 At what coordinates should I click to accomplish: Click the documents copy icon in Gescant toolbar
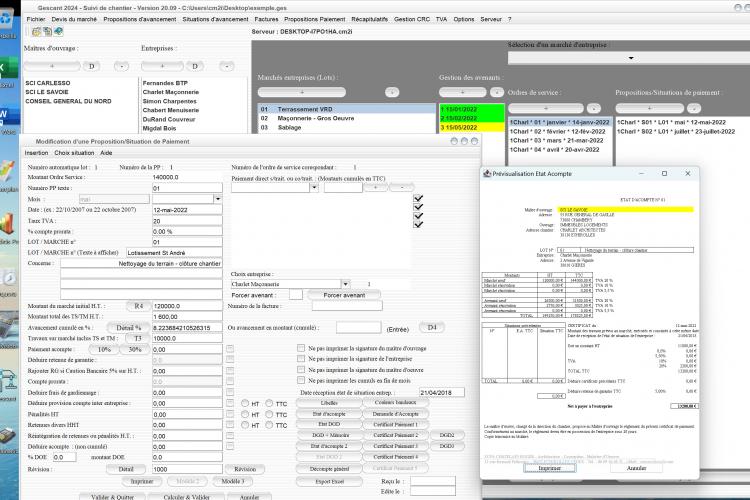[x=47, y=32]
